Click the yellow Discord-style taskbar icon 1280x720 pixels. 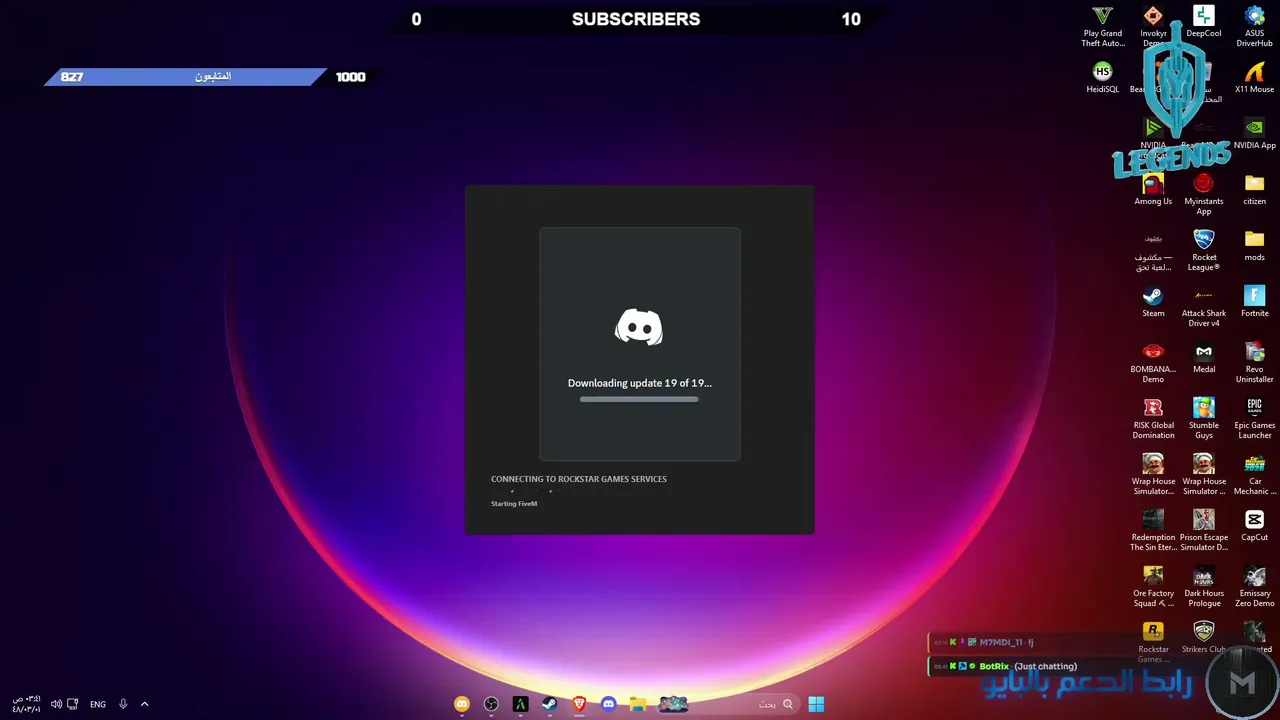coord(462,704)
